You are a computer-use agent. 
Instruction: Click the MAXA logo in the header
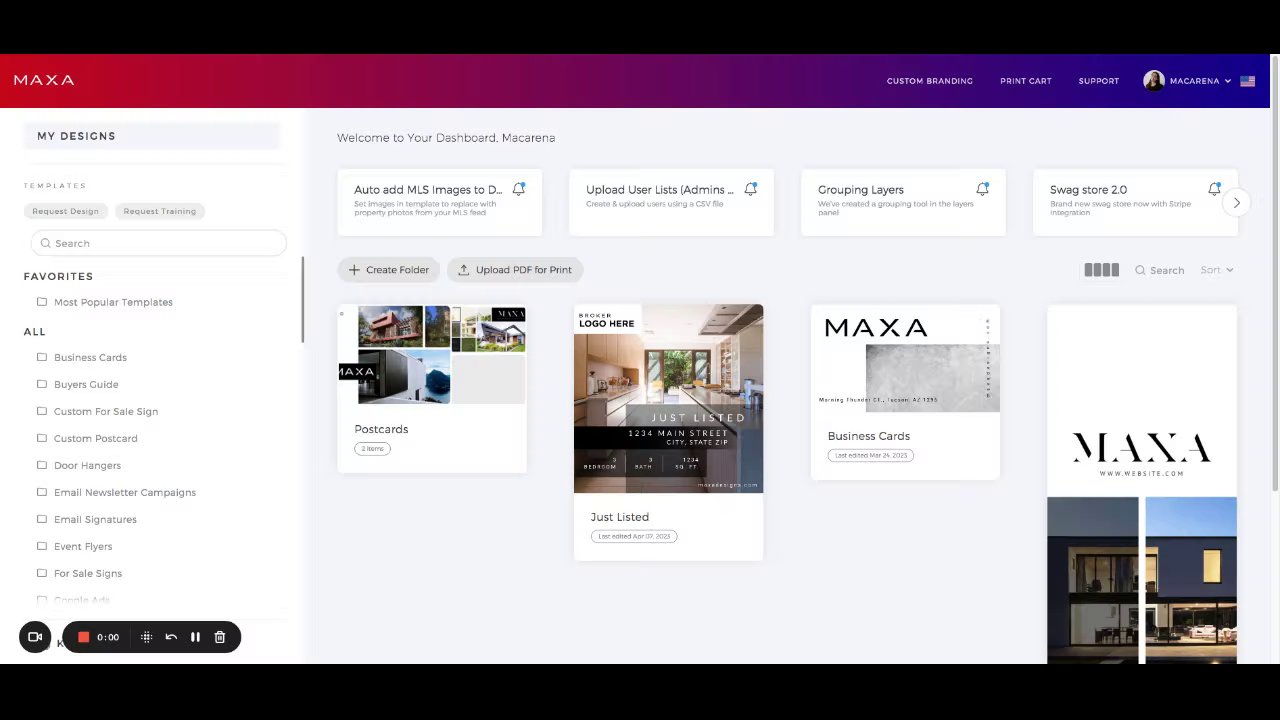coord(44,80)
